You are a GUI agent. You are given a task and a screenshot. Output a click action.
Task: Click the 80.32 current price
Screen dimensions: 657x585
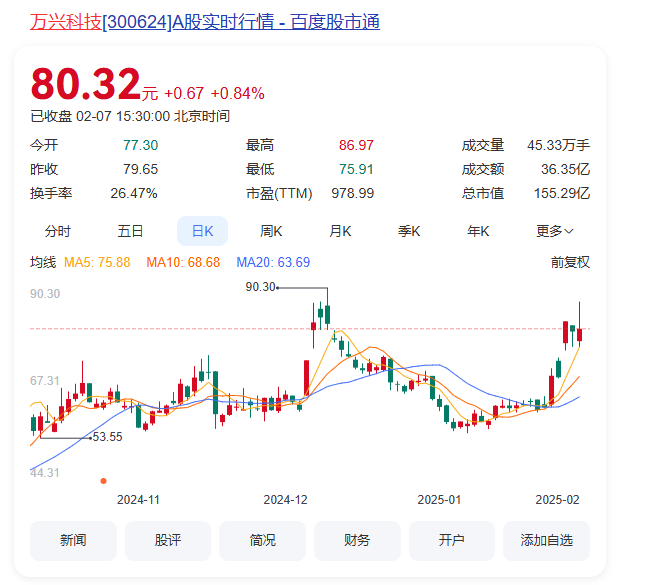[x=85, y=84]
